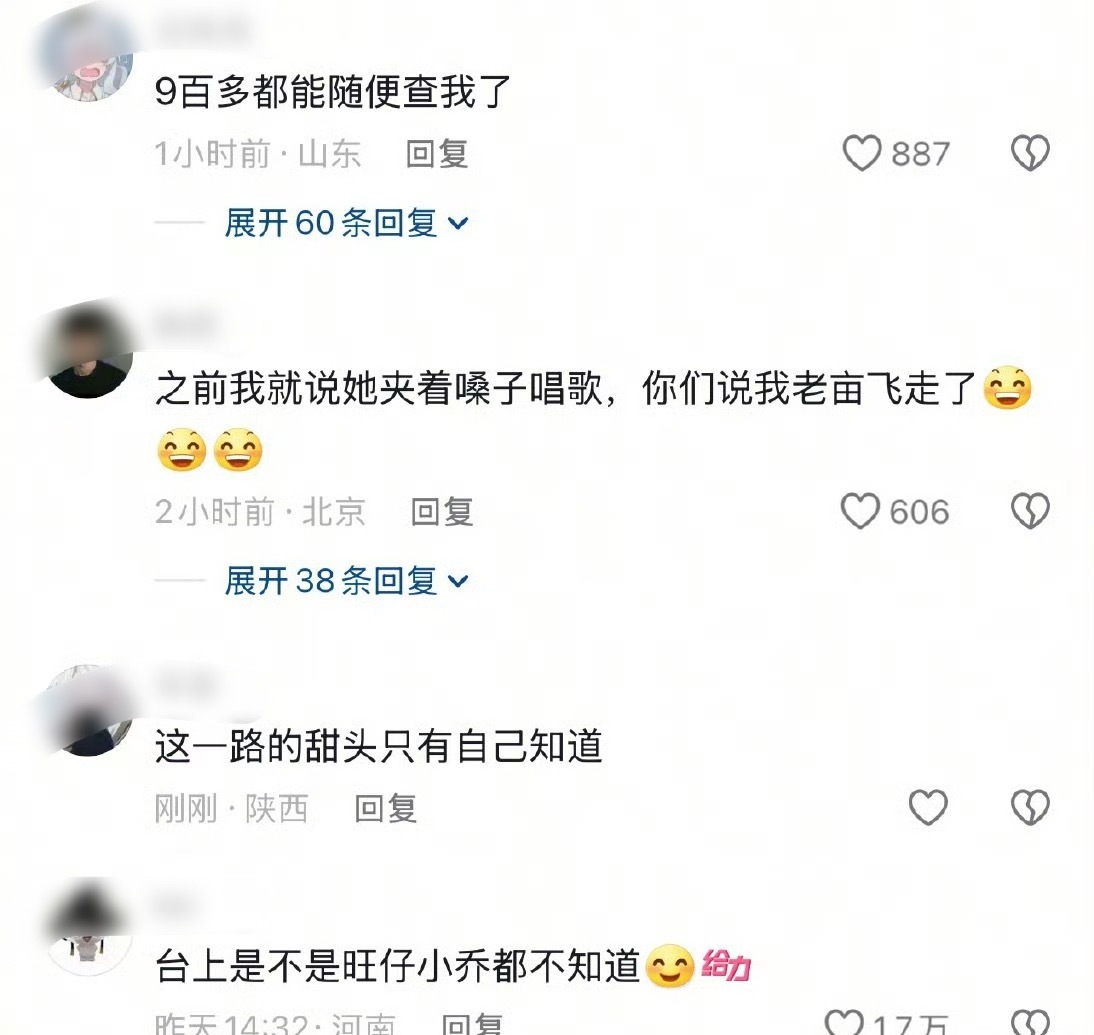This screenshot has height=1035, width=1094.
Task: Open the first commenter's avatar profile
Action: pos(87,56)
